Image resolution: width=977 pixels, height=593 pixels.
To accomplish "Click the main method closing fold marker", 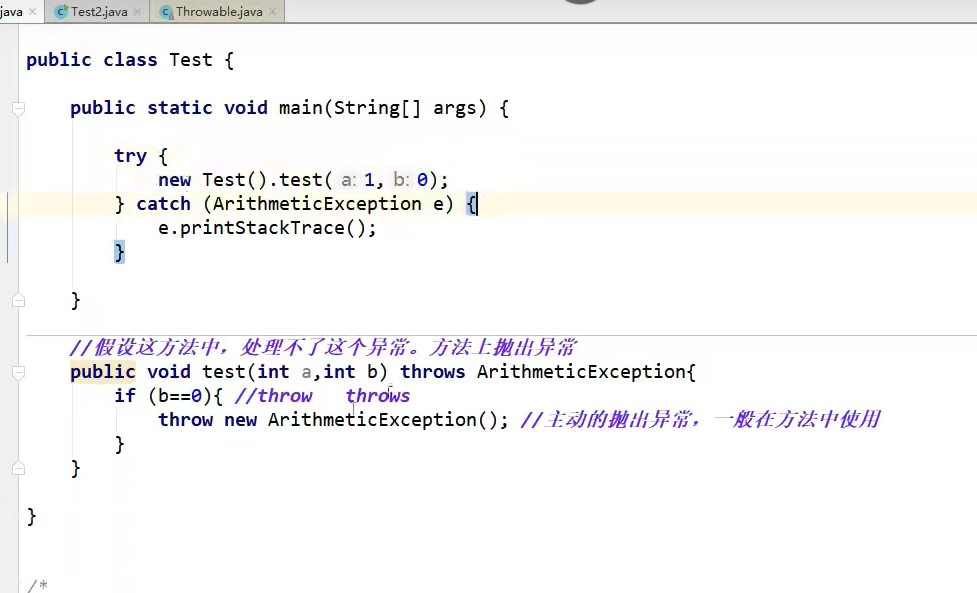I will click(x=19, y=301).
